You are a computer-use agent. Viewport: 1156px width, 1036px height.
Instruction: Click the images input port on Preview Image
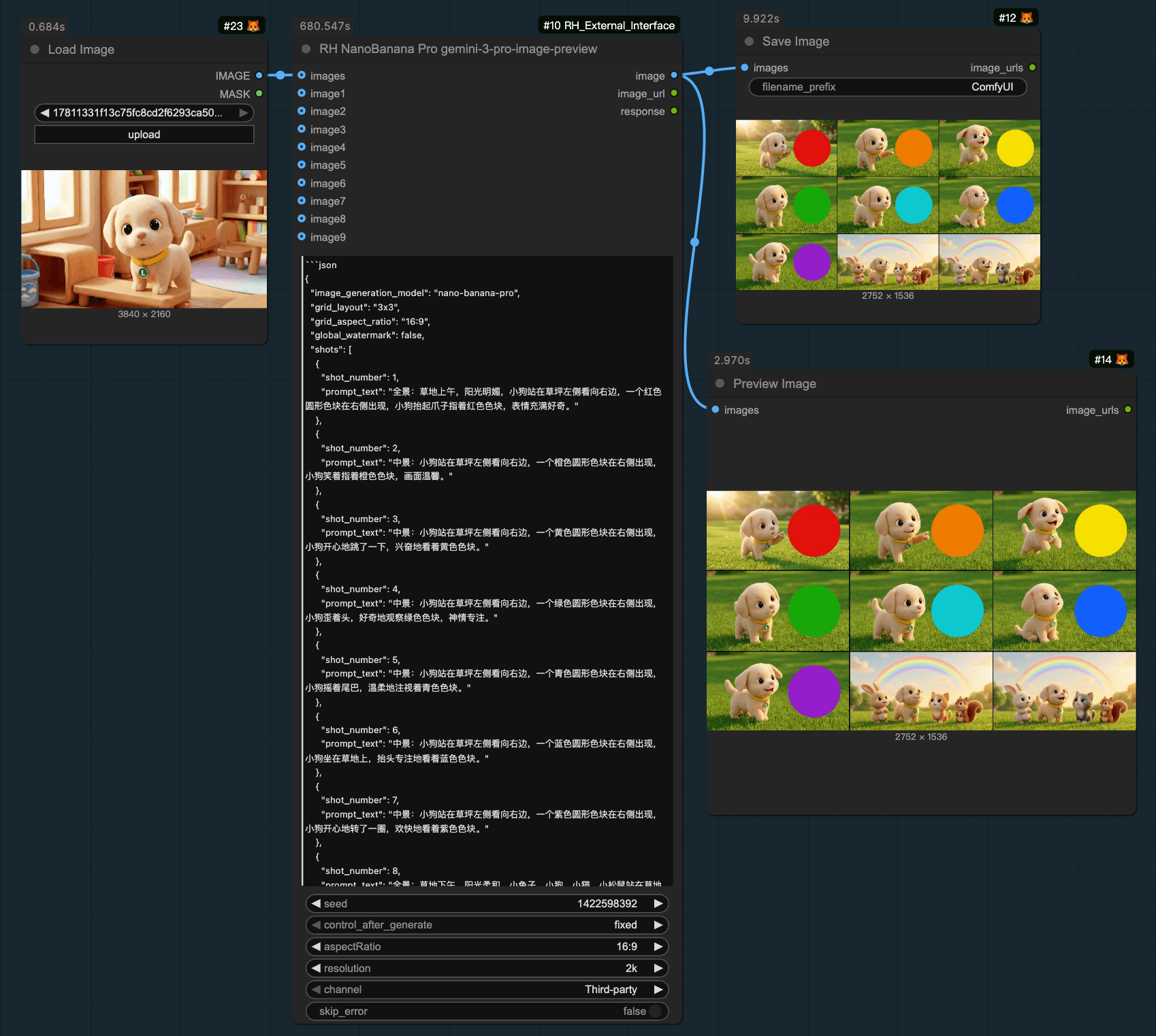pos(716,410)
